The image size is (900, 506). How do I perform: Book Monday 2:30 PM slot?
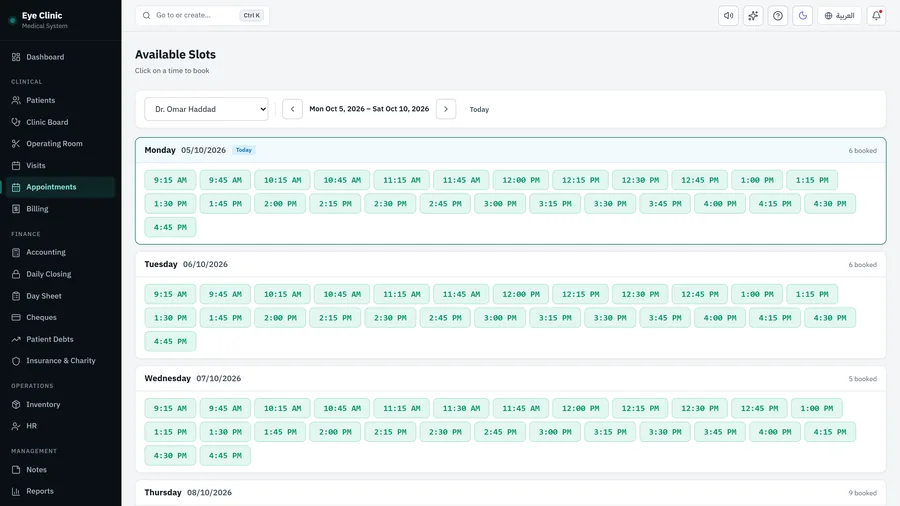click(390, 204)
